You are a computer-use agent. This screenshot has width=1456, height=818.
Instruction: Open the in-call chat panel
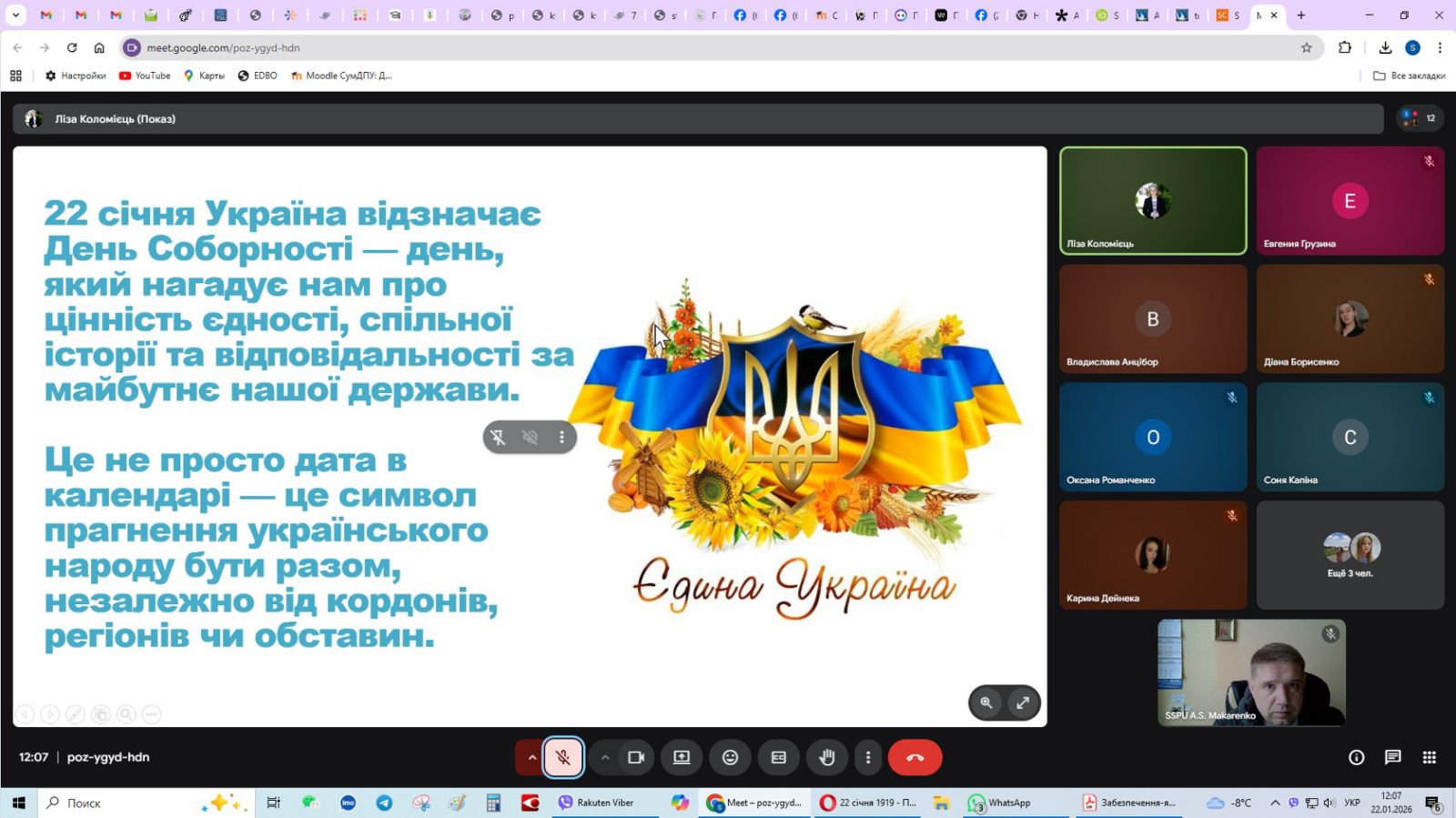point(1392,757)
